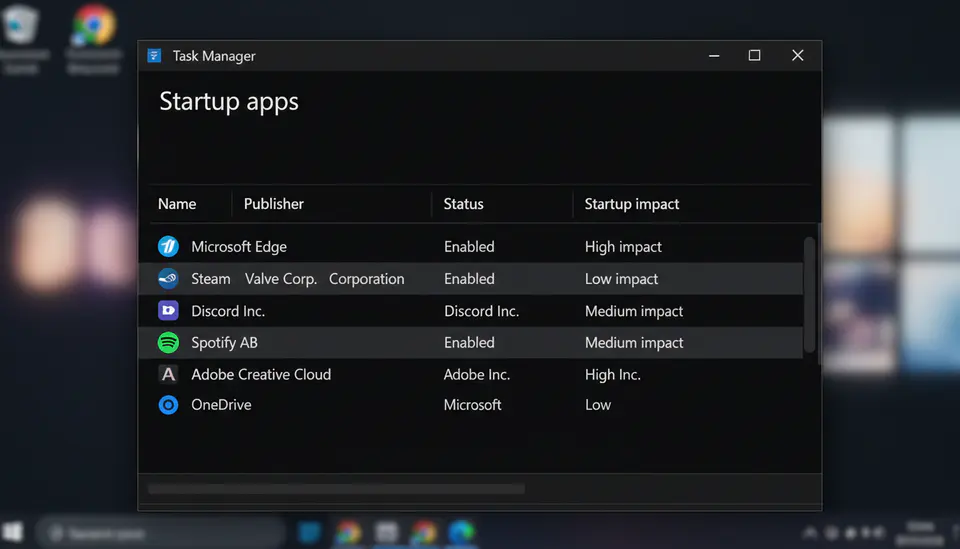
Task: Click Enabled status in Steam row
Action: [469, 279]
